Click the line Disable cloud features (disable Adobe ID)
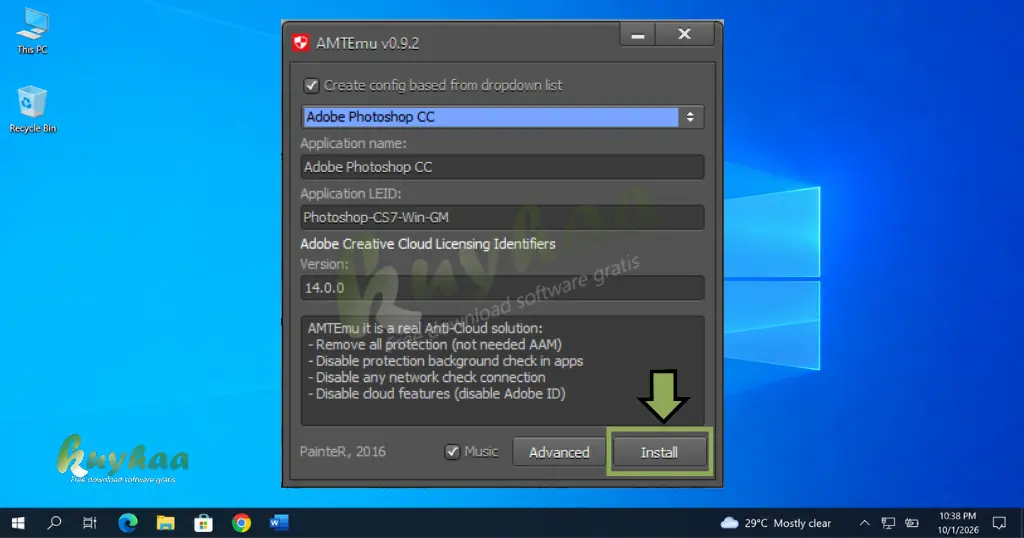Image resolution: width=1024 pixels, height=538 pixels. (x=437, y=394)
